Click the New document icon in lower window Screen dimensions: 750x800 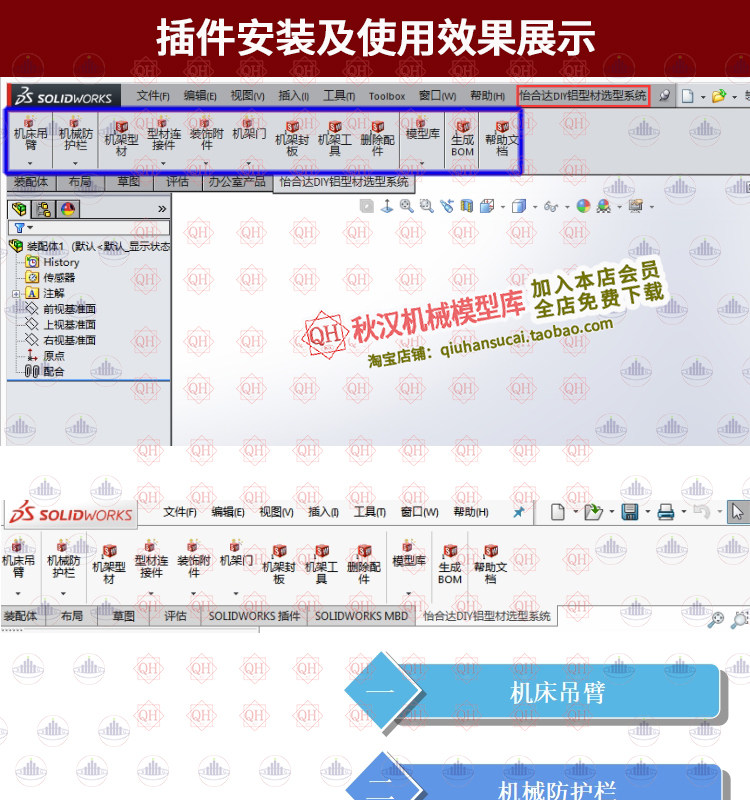[x=558, y=512]
